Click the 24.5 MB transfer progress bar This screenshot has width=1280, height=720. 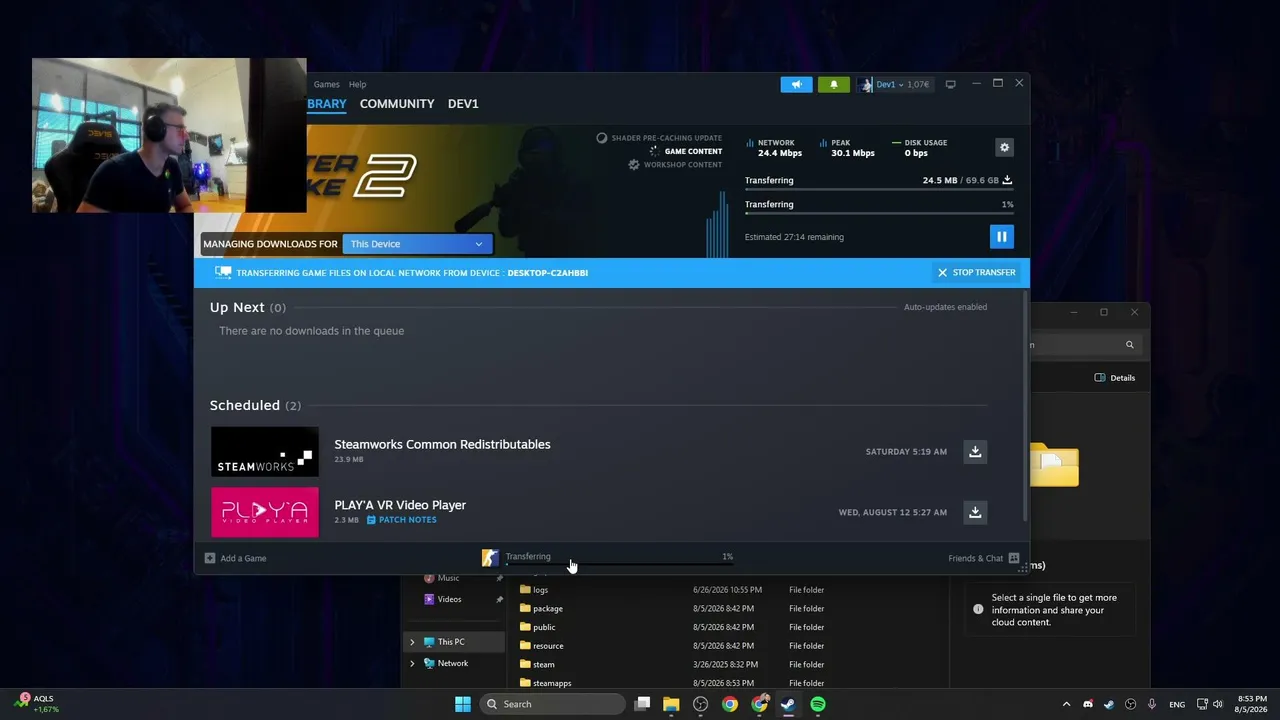(879, 189)
